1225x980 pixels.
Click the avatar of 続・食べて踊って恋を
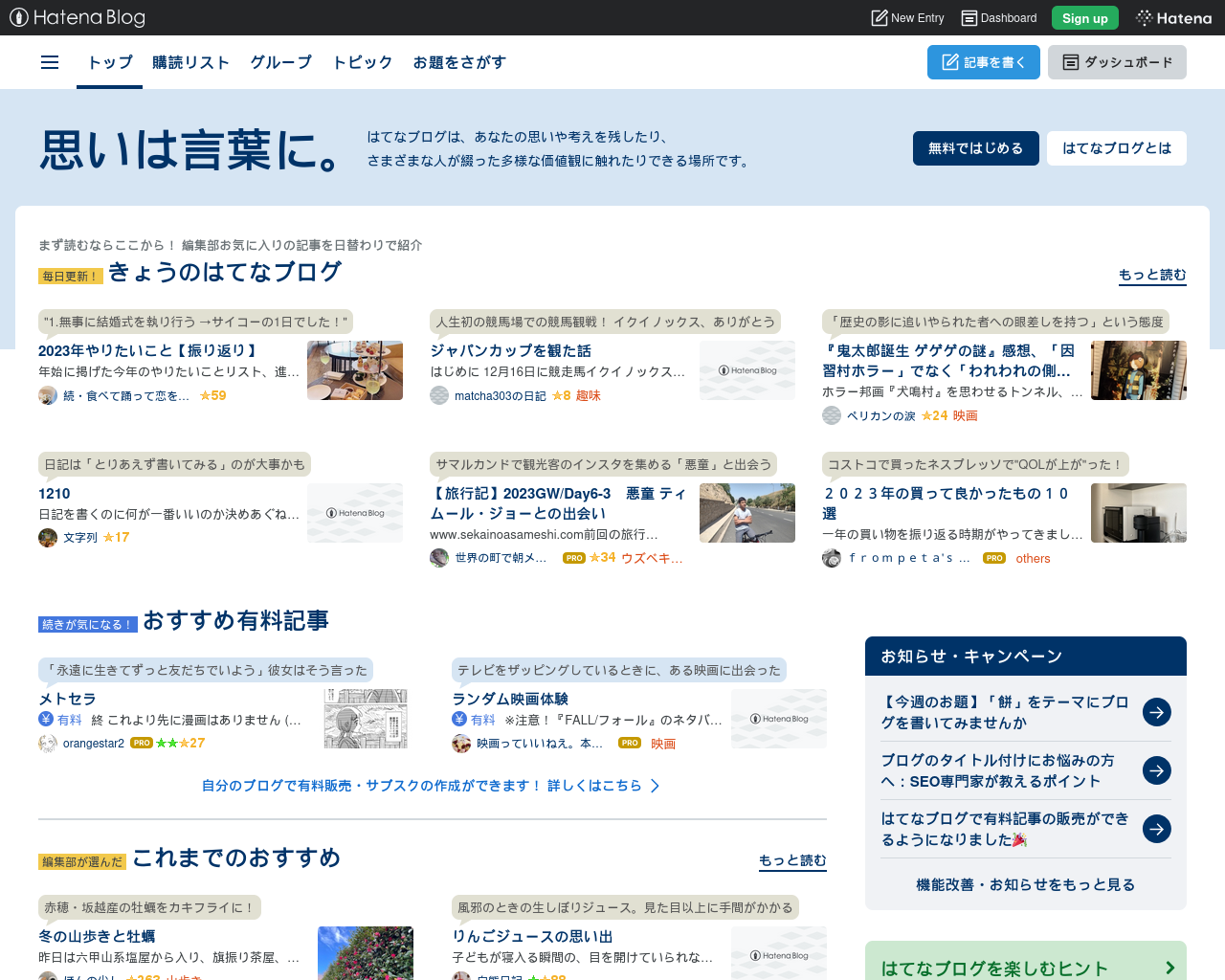click(x=48, y=395)
